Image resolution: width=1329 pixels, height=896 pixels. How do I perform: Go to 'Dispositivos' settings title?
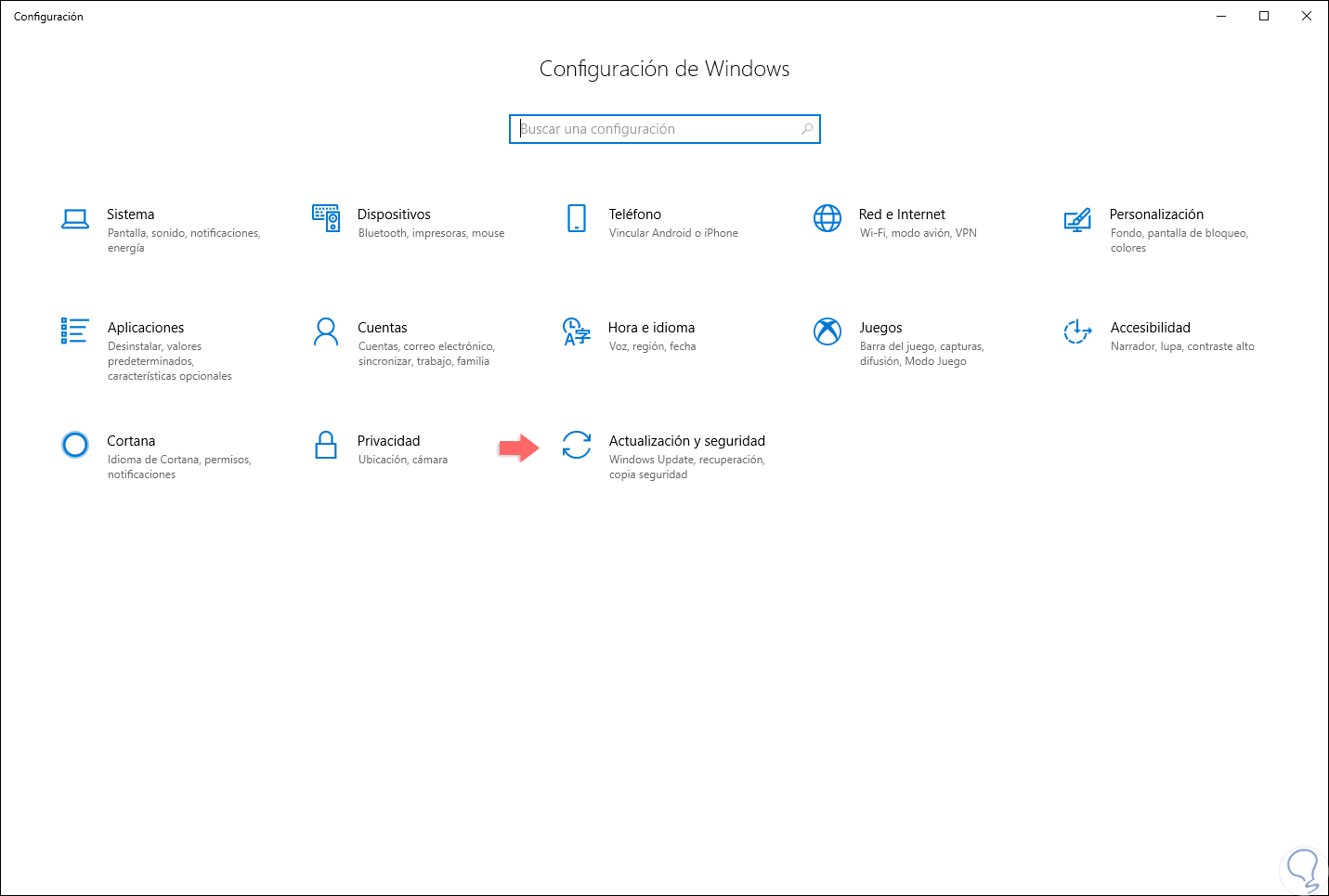pyautogui.click(x=394, y=214)
